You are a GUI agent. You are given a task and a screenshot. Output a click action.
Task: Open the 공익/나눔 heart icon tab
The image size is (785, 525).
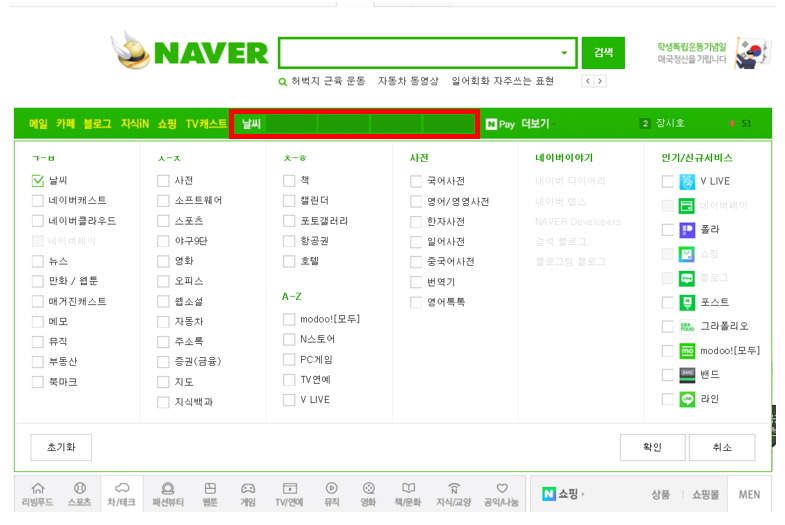(x=501, y=494)
